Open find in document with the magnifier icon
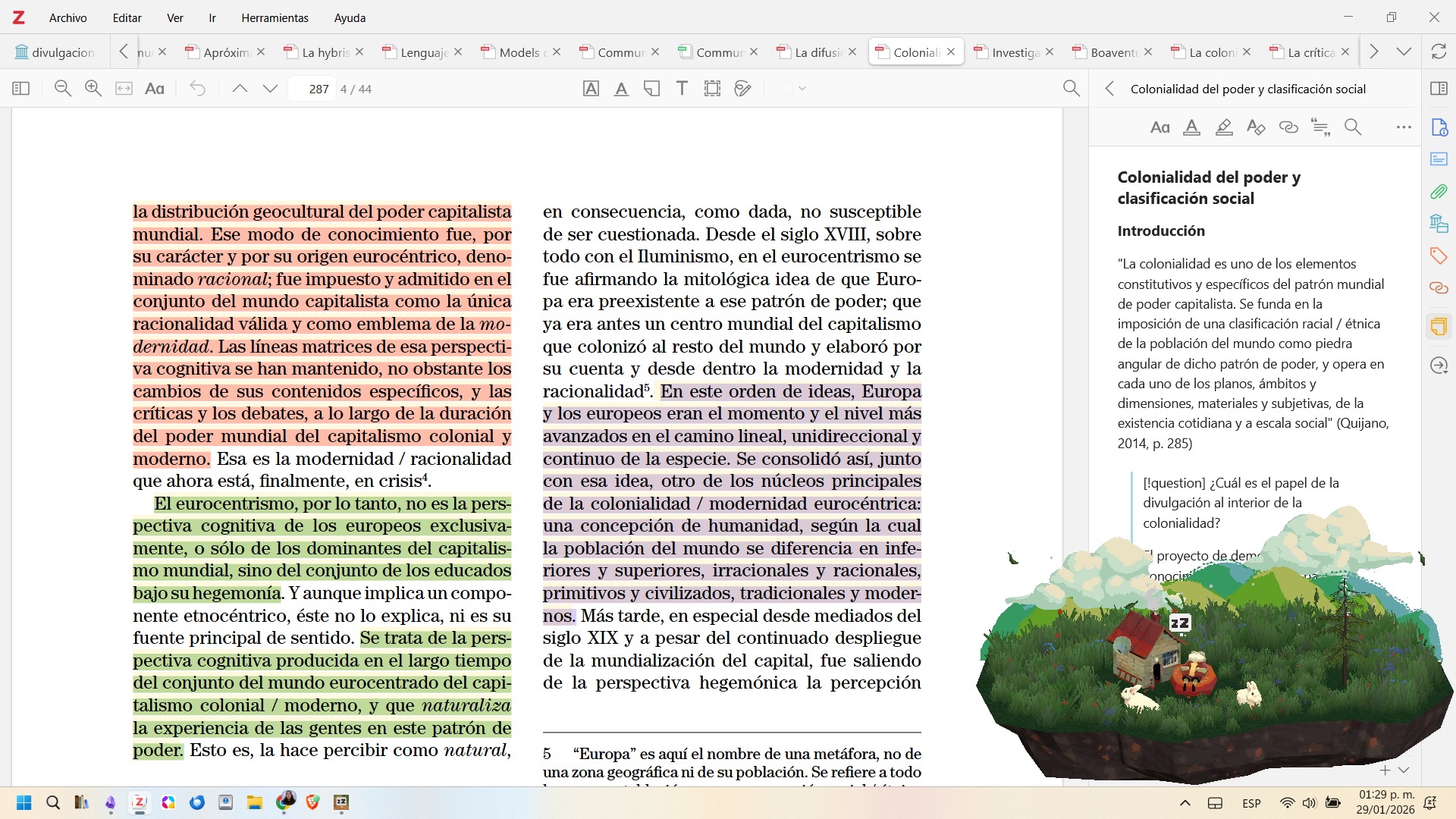The width and height of the screenshot is (1456, 819). click(1072, 88)
